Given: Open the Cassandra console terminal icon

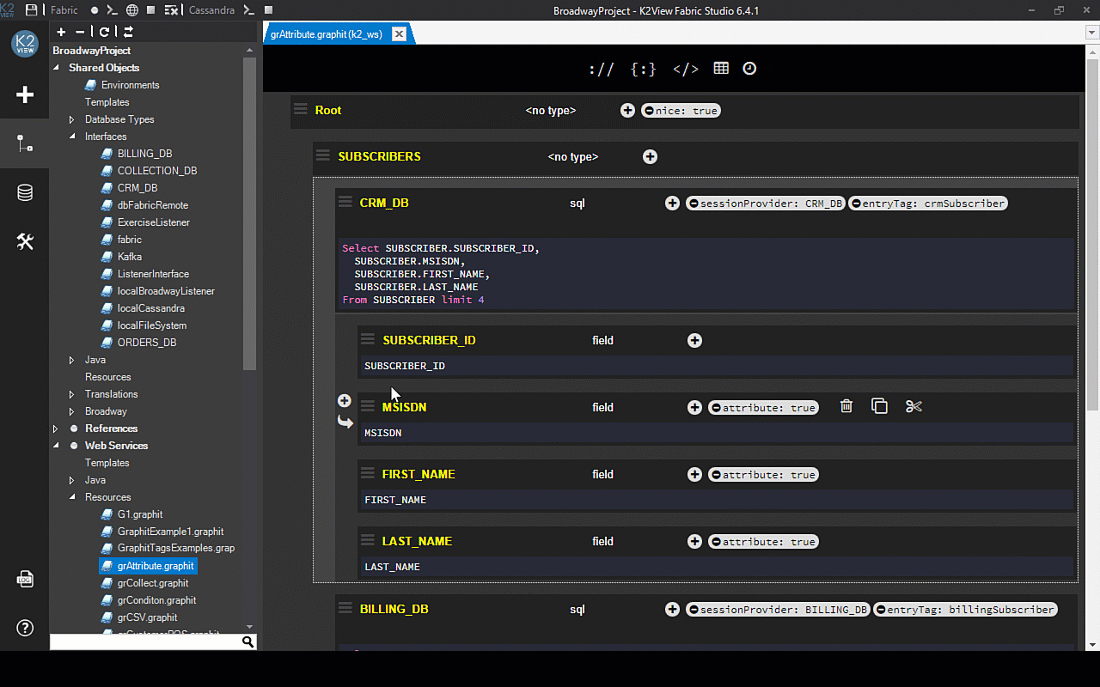Looking at the screenshot, I should click(248, 10).
